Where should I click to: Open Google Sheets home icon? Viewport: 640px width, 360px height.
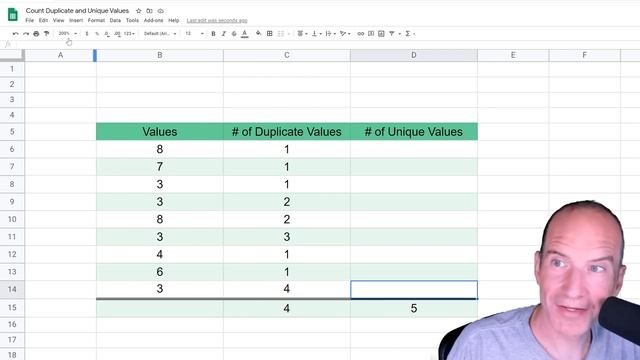click(13, 15)
